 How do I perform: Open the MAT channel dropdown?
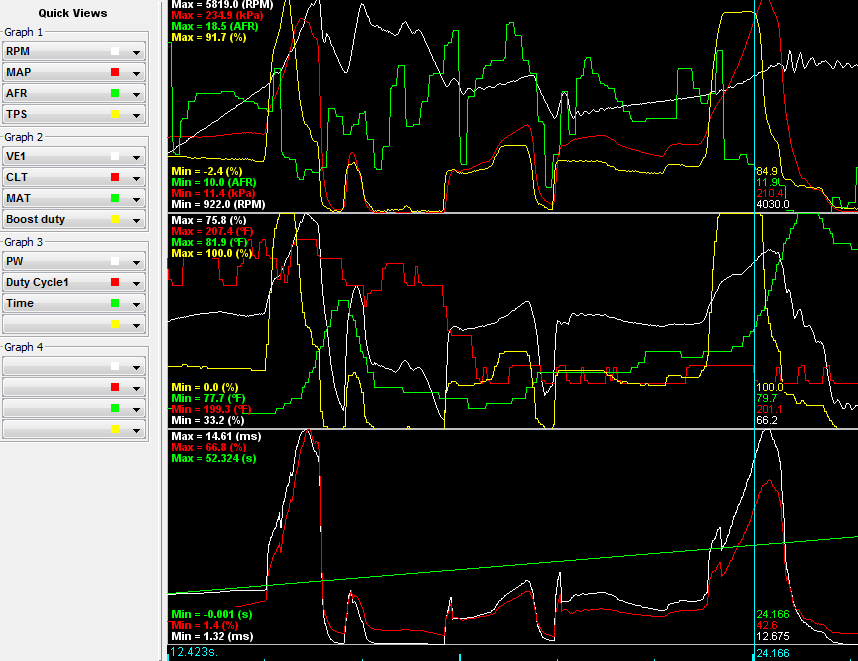[134, 198]
